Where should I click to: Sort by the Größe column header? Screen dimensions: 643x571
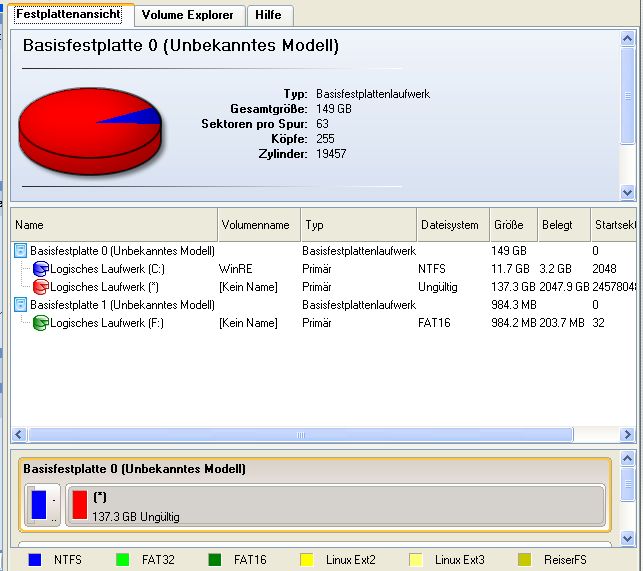coord(513,225)
